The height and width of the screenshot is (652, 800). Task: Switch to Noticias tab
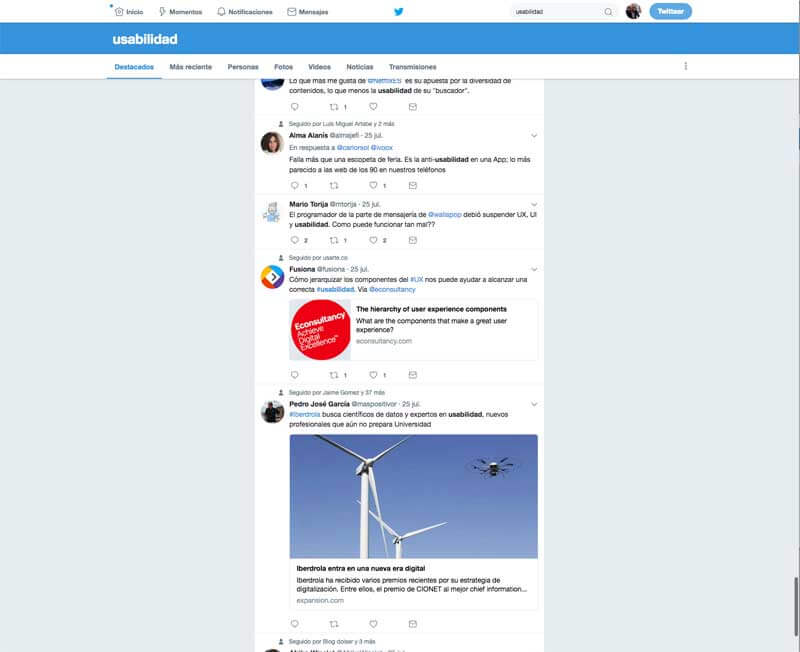(x=360, y=67)
